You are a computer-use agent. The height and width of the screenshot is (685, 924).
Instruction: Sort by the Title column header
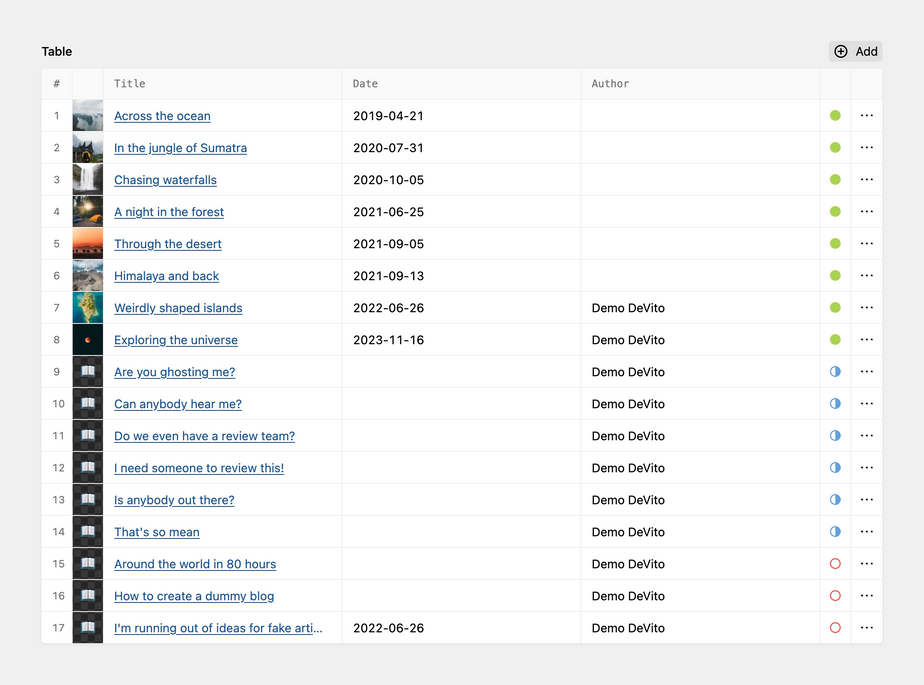point(130,84)
